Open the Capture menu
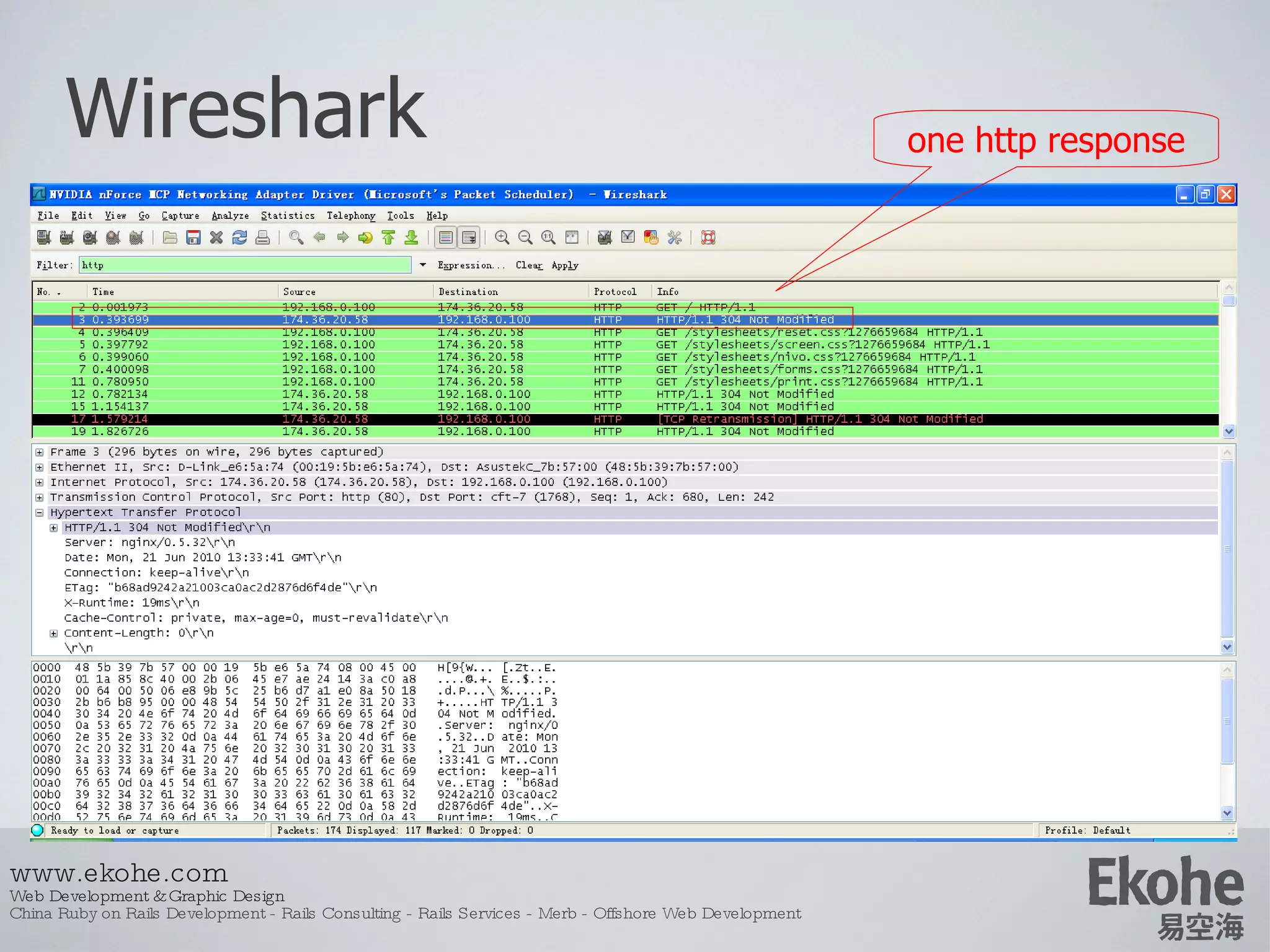 [x=180, y=216]
